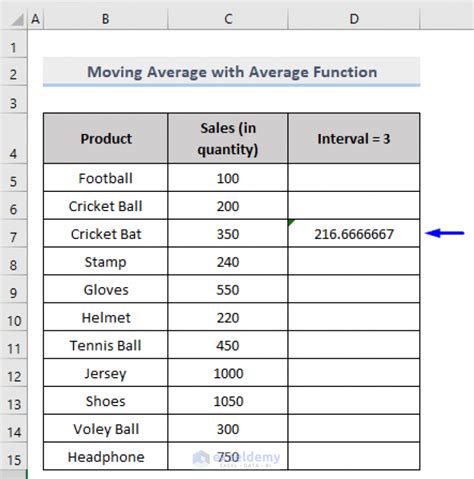Select row 12 header
Screen dimensions: 474x479
(x=13, y=373)
